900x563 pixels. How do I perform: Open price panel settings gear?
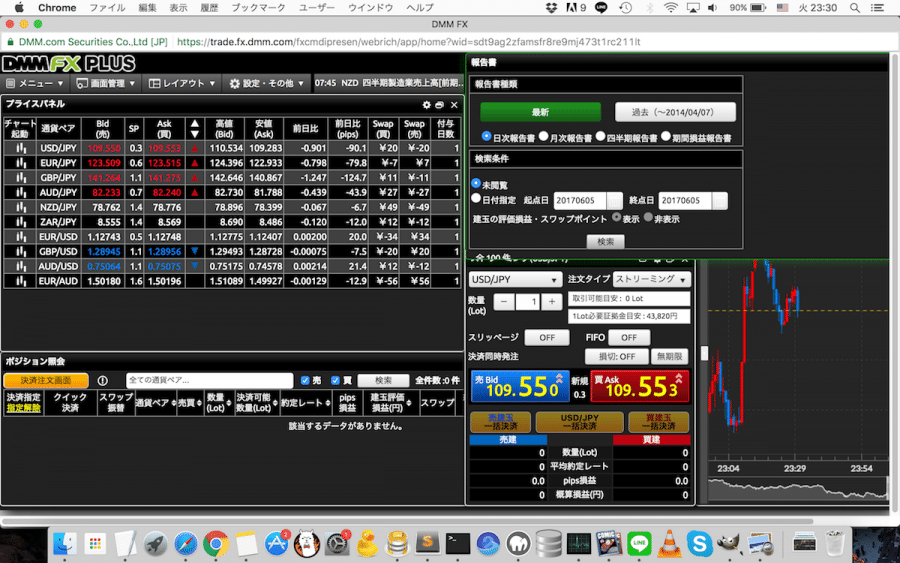click(426, 104)
